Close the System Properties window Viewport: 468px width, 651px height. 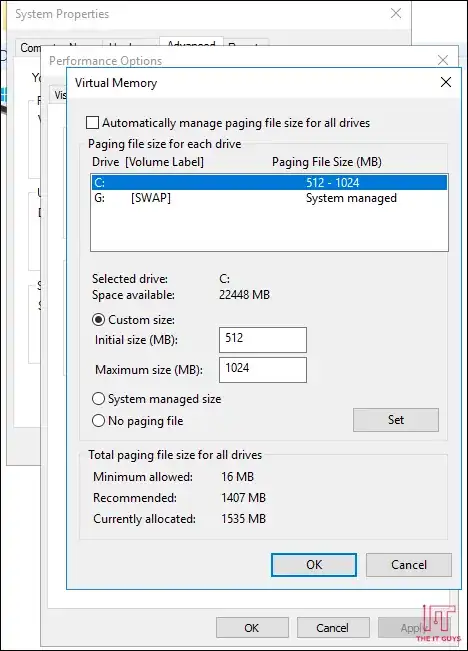(396, 13)
